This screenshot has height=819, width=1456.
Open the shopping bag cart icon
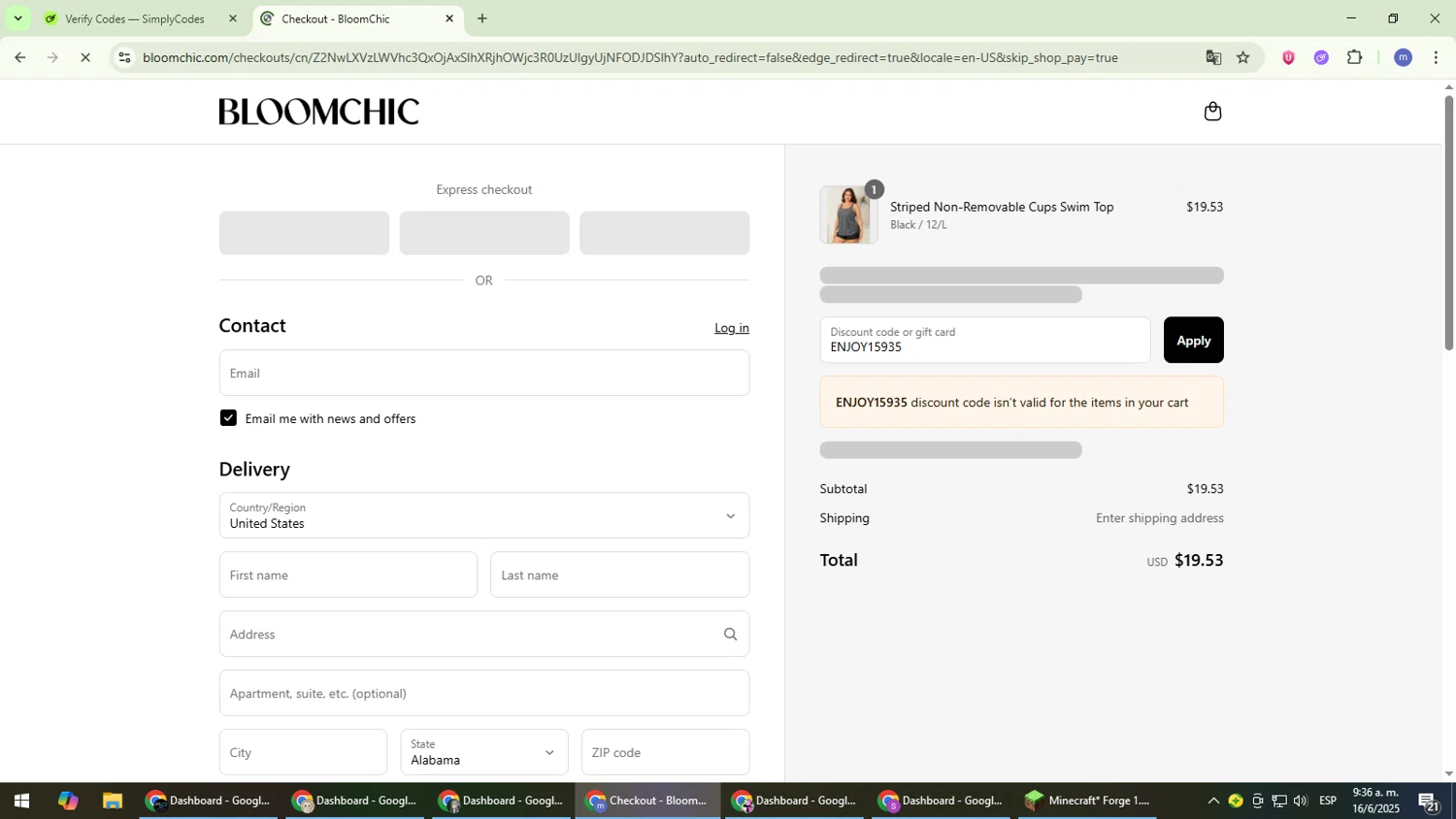[x=1212, y=112]
